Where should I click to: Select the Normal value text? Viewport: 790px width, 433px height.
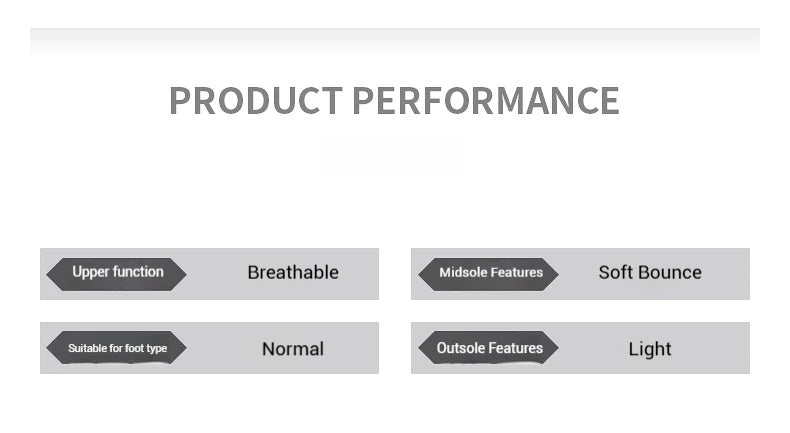point(293,349)
